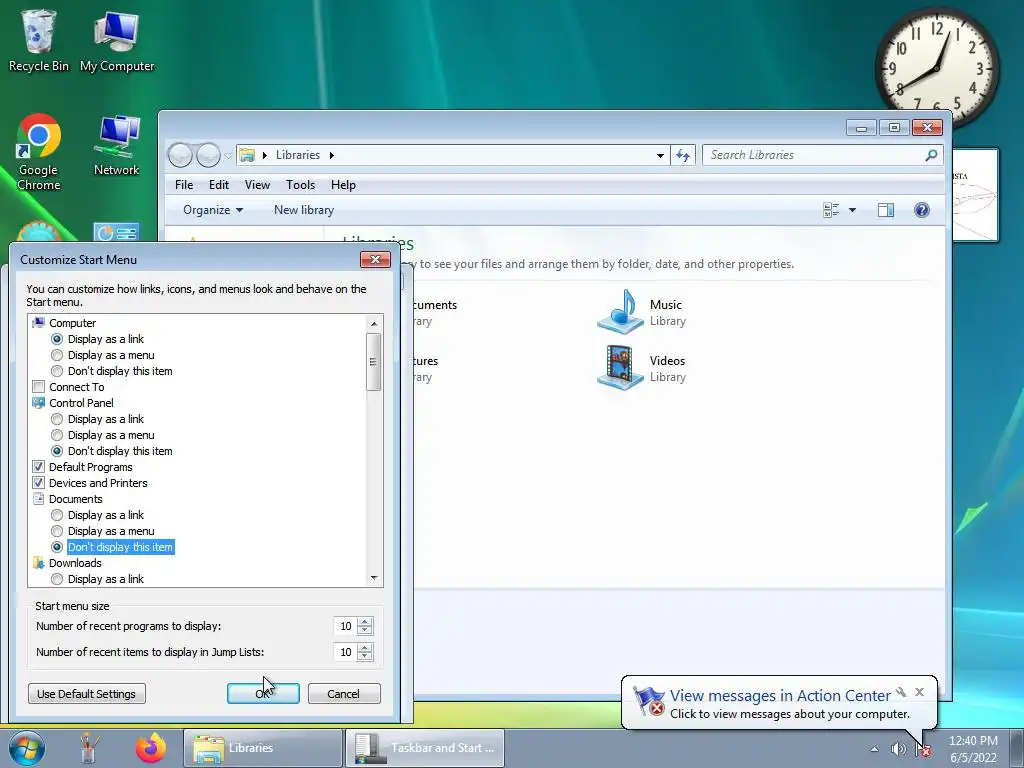The width and height of the screenshot is (1024, 768).
Task: Open the File menu in Libraries
Action: pos(184,185)
